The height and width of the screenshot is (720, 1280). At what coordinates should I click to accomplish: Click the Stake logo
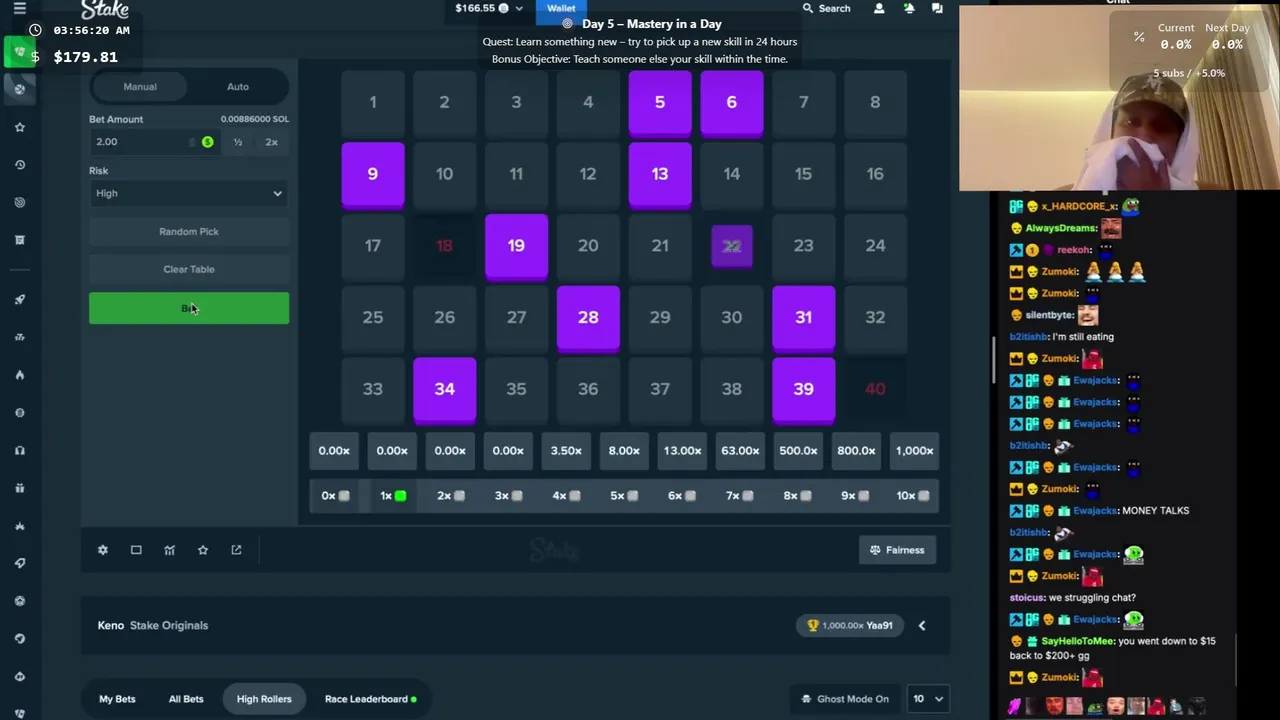pyautogui.click(x=105, y=9)
